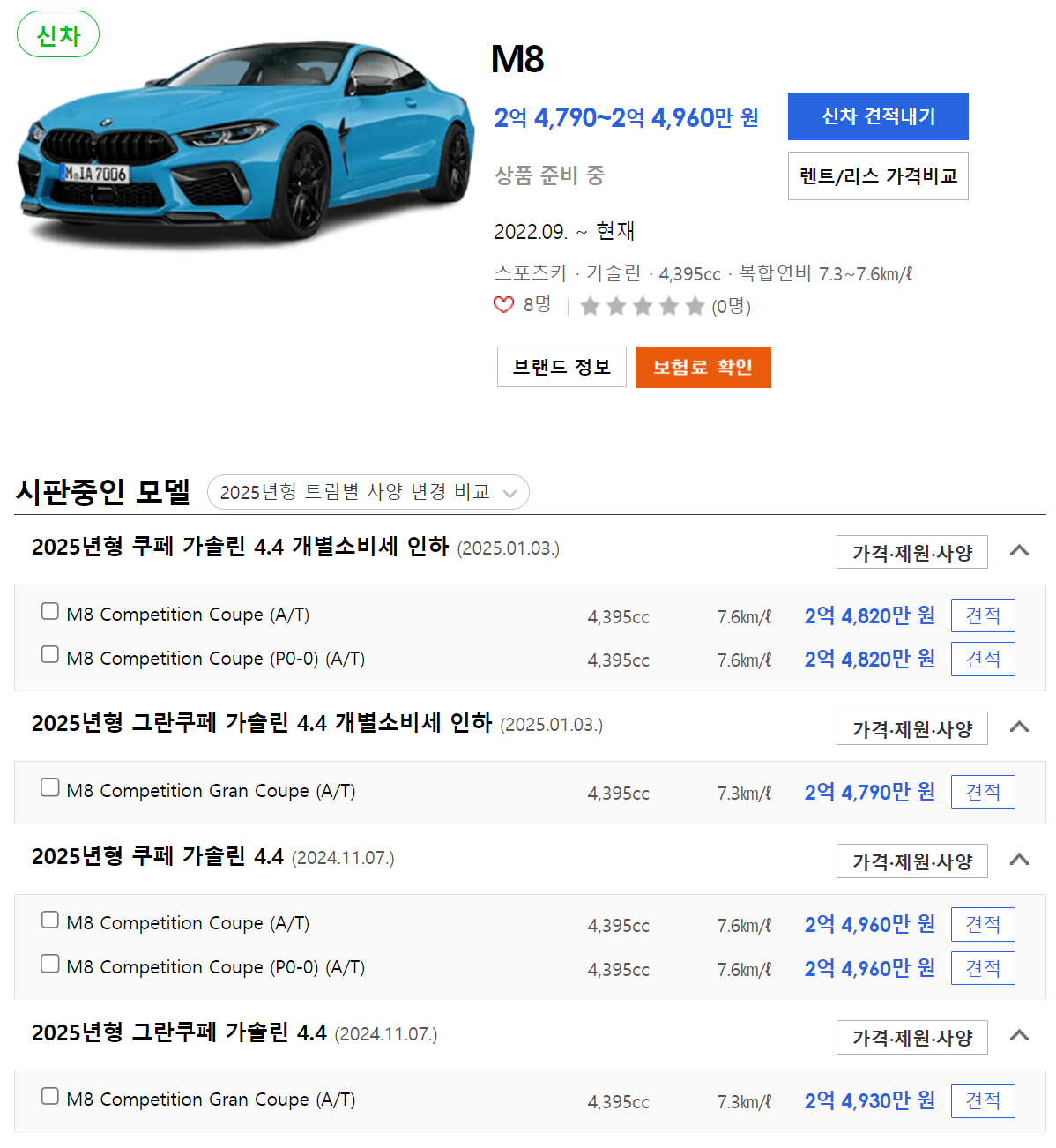
Task: Open 가격·제원·사양 for 쿠페 가솔린 4.4 (2024.11.07.)
Action: tap(912, 861)
